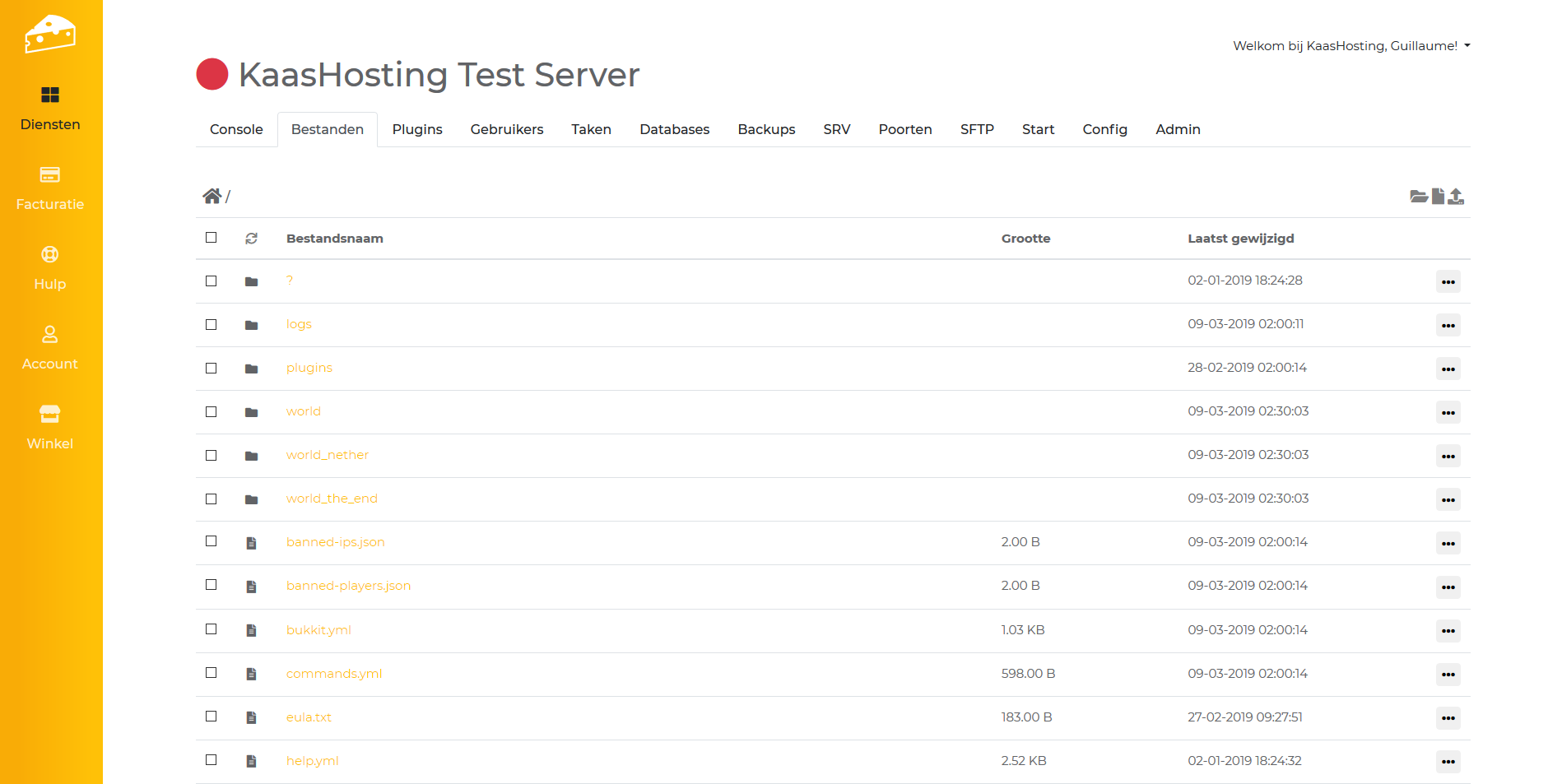Click the upload file icon
1562x784 pixels.
pyautogui.click(x=1456, y=197)
